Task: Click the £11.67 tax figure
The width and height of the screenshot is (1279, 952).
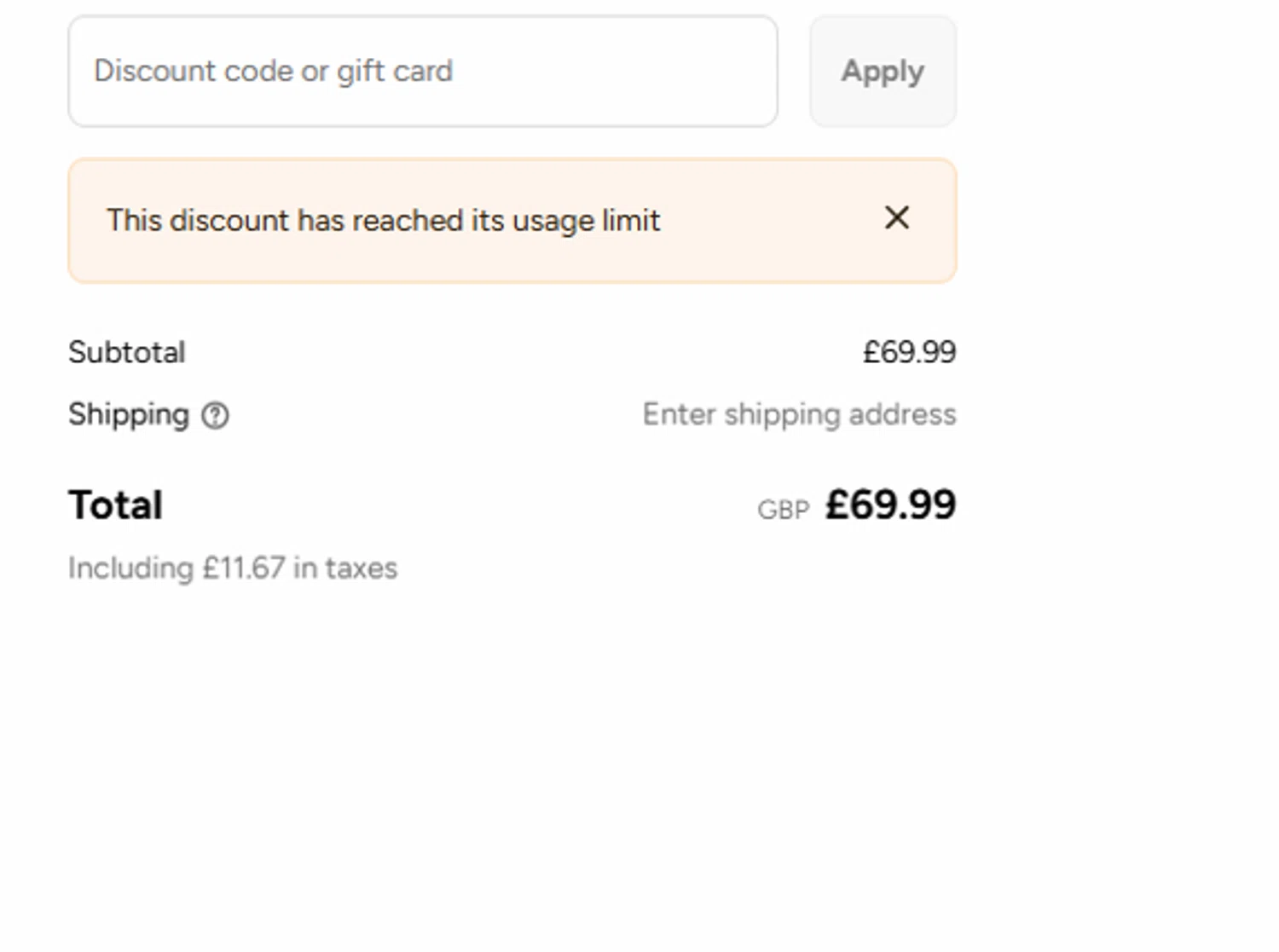Action: pos(243,568)
